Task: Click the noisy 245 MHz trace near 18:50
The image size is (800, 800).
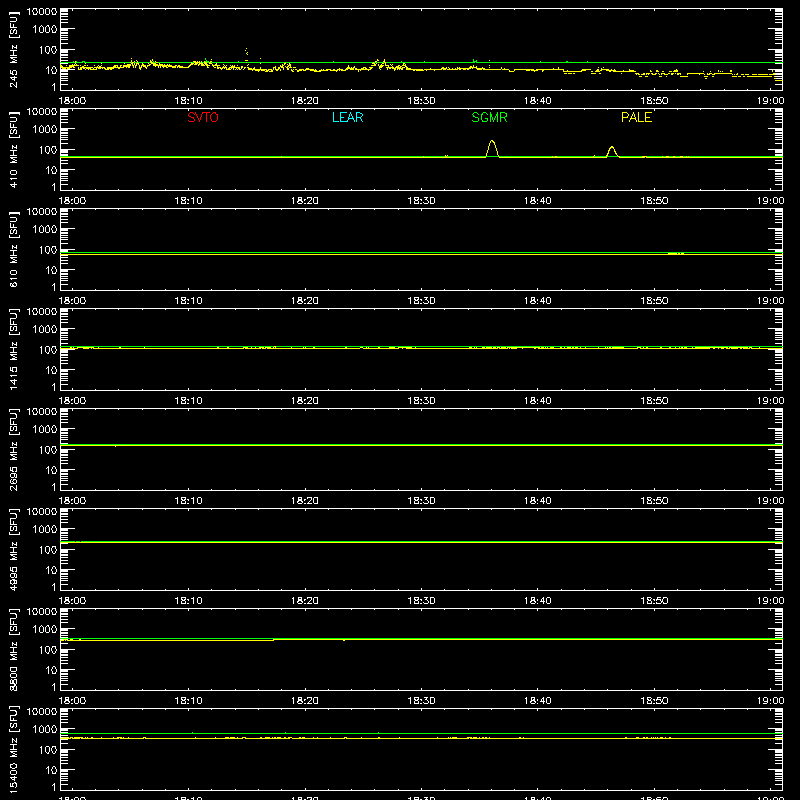Action: (x=658, y=73)
